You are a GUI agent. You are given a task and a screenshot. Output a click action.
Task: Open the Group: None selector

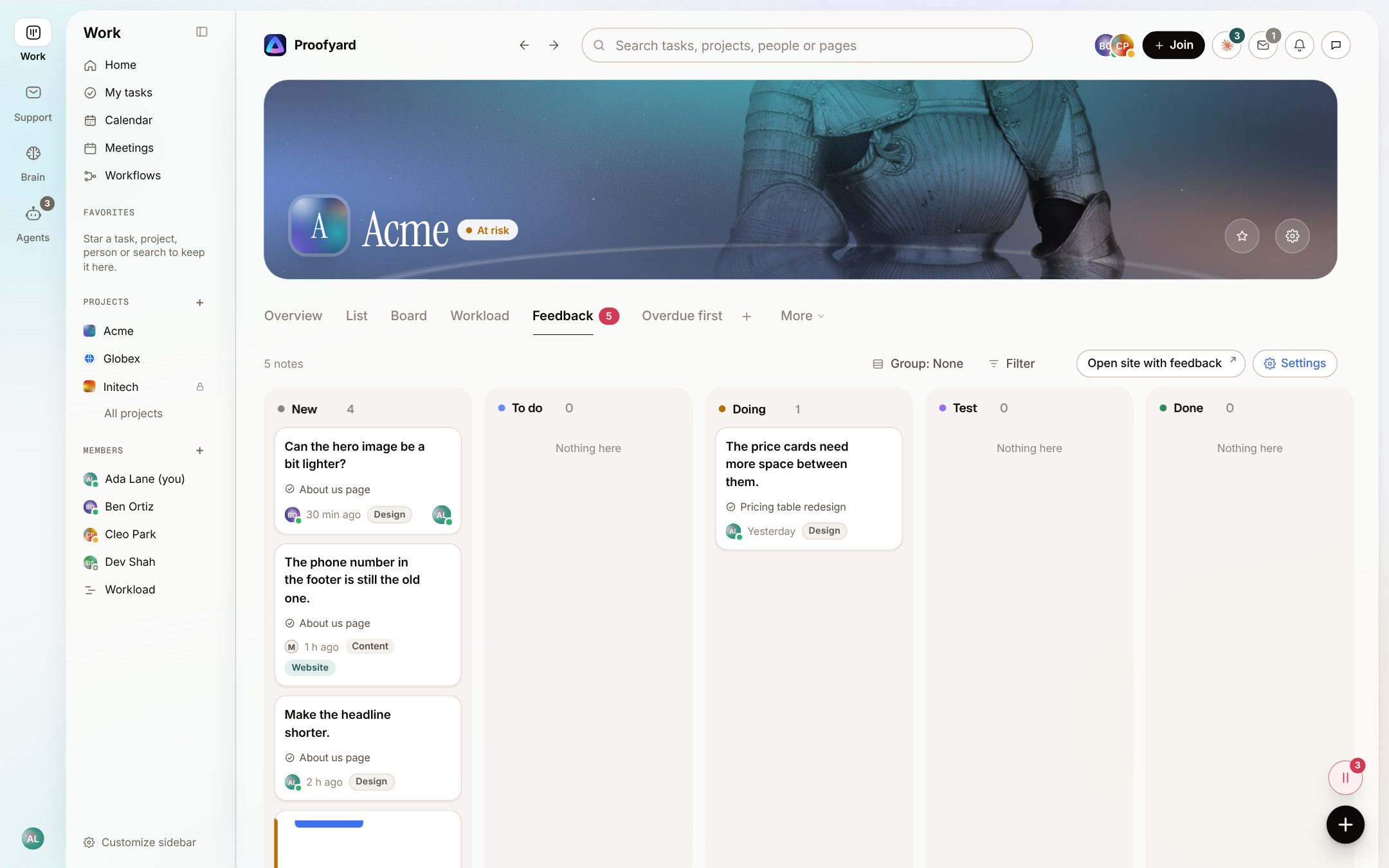(x=918, y=363)
